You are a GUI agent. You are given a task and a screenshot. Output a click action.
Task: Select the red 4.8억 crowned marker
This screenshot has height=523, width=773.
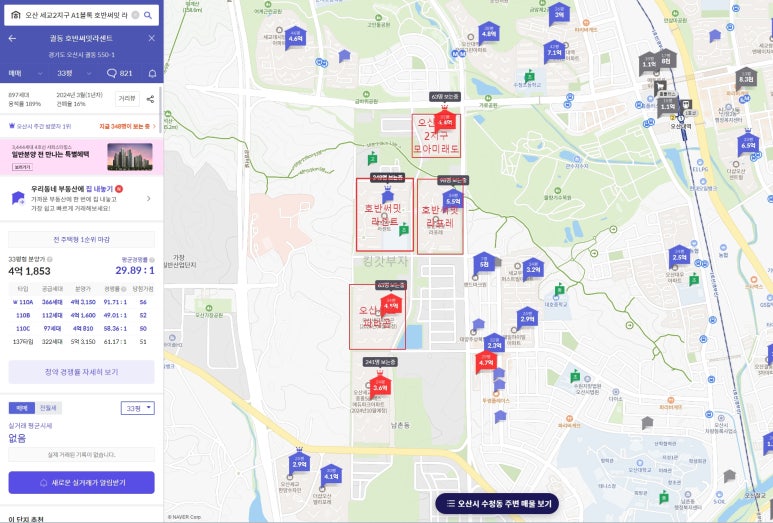(445, 119)
